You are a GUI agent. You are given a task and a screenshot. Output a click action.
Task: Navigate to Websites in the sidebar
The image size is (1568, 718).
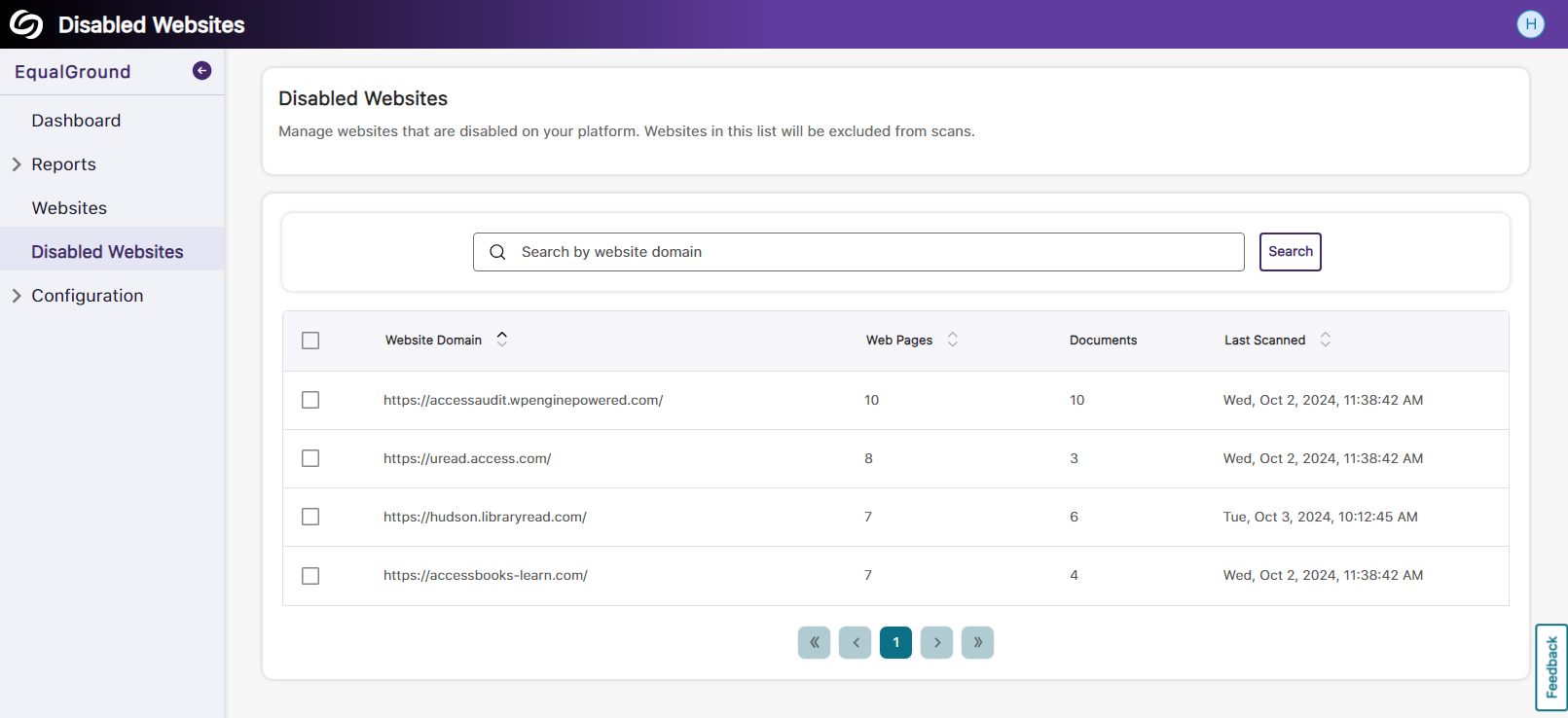(x=69, y=208)
